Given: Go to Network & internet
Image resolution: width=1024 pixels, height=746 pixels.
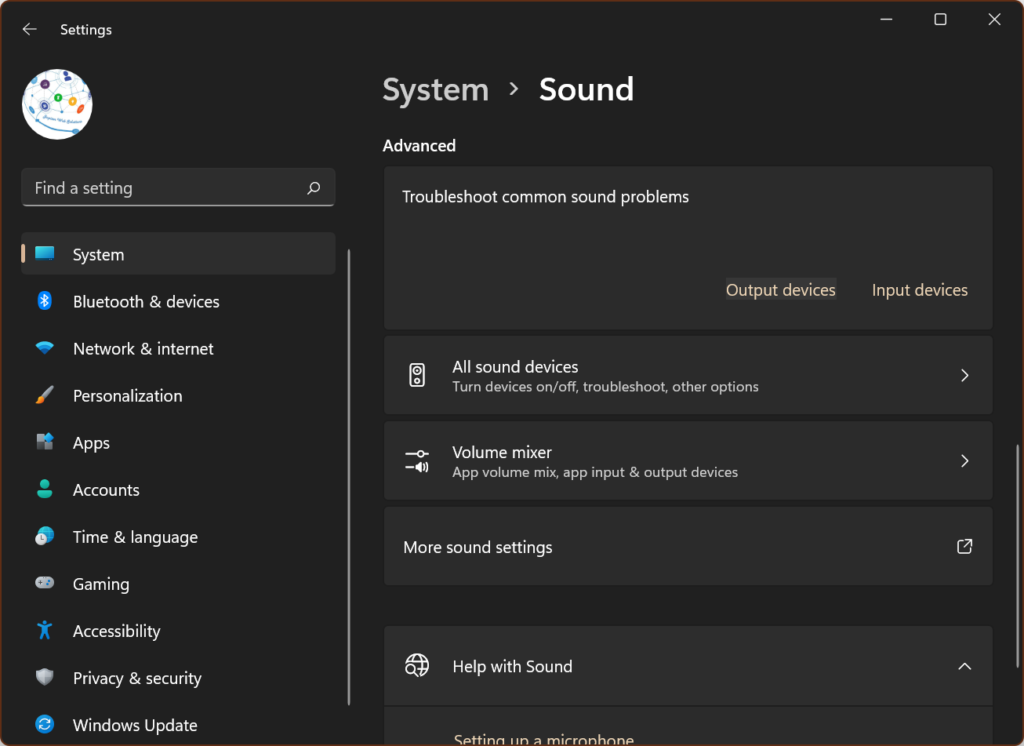Looking at the screenshot, I should tap(178, 348).
